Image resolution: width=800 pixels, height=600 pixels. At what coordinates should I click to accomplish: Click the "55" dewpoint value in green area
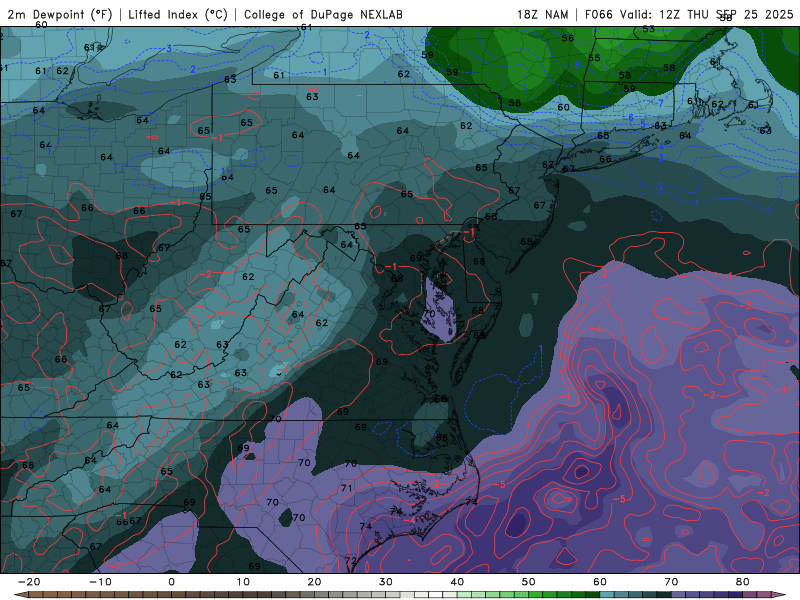coord(594,58)
